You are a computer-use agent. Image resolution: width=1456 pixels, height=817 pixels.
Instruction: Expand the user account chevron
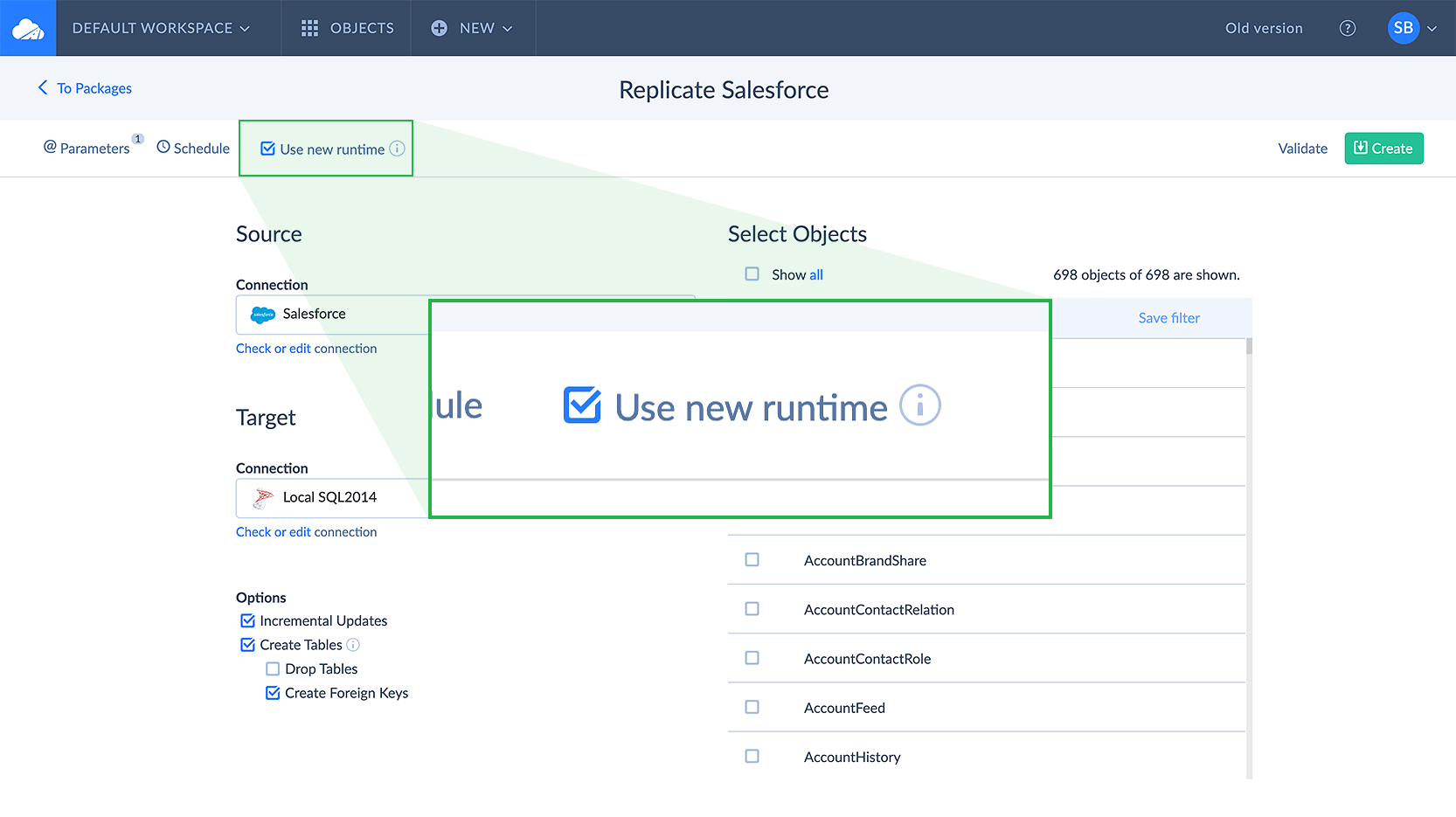coord(1432,28)
